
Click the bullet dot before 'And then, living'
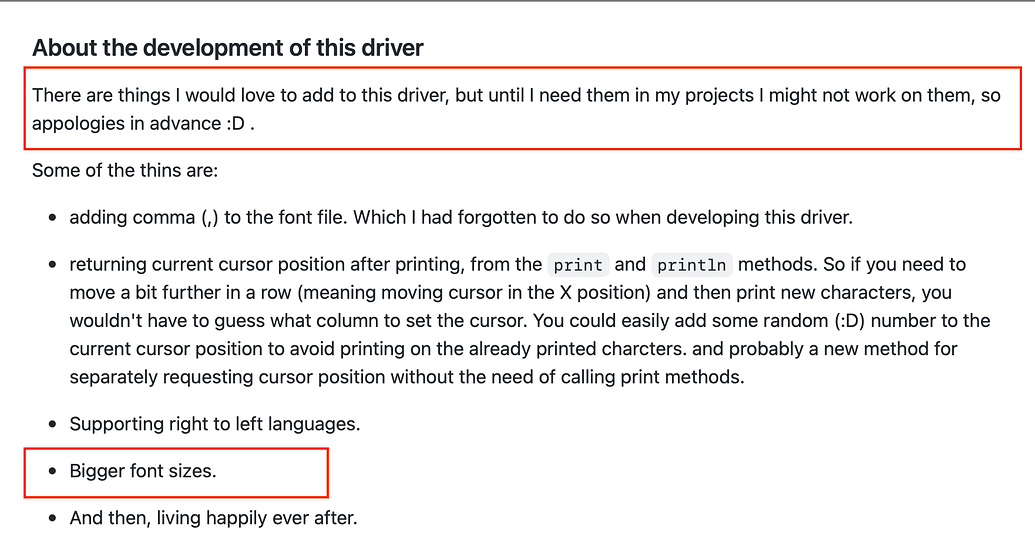point(53,518)
